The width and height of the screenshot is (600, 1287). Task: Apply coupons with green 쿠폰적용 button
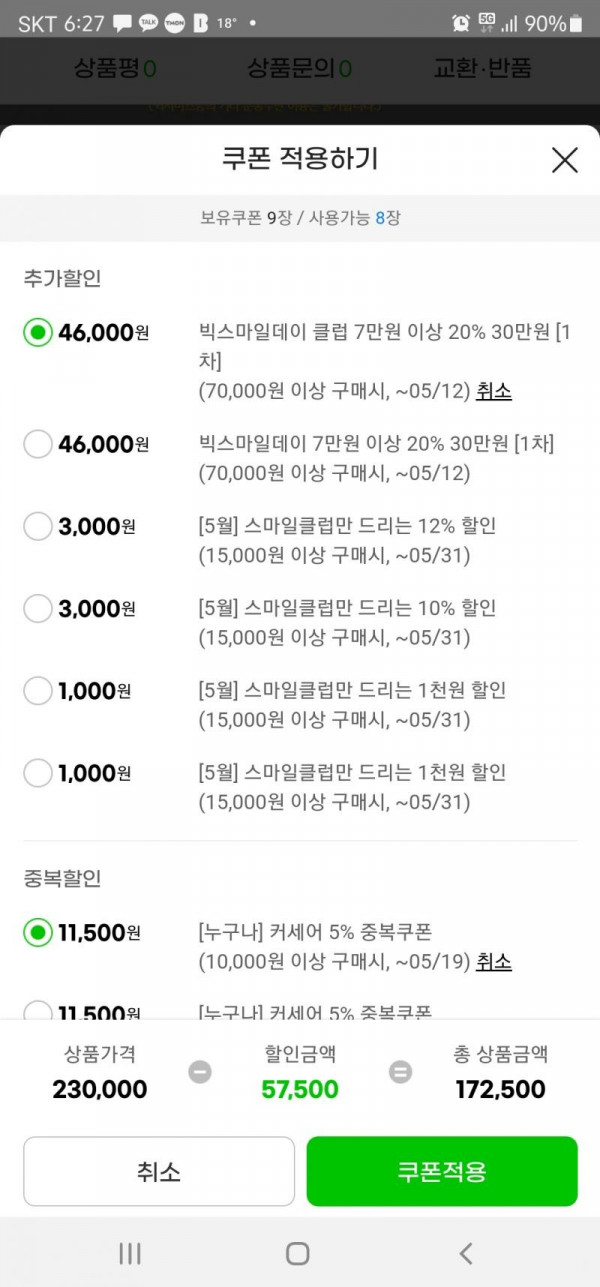[442, 1171]
